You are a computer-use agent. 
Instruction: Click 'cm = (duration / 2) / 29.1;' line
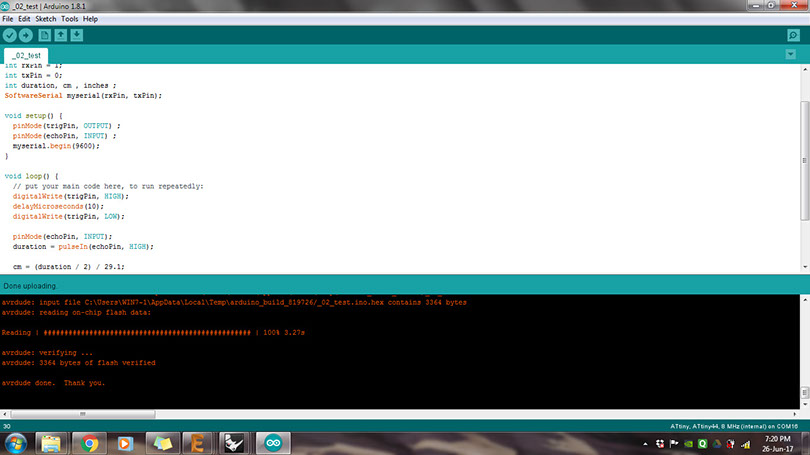point(69,267)
